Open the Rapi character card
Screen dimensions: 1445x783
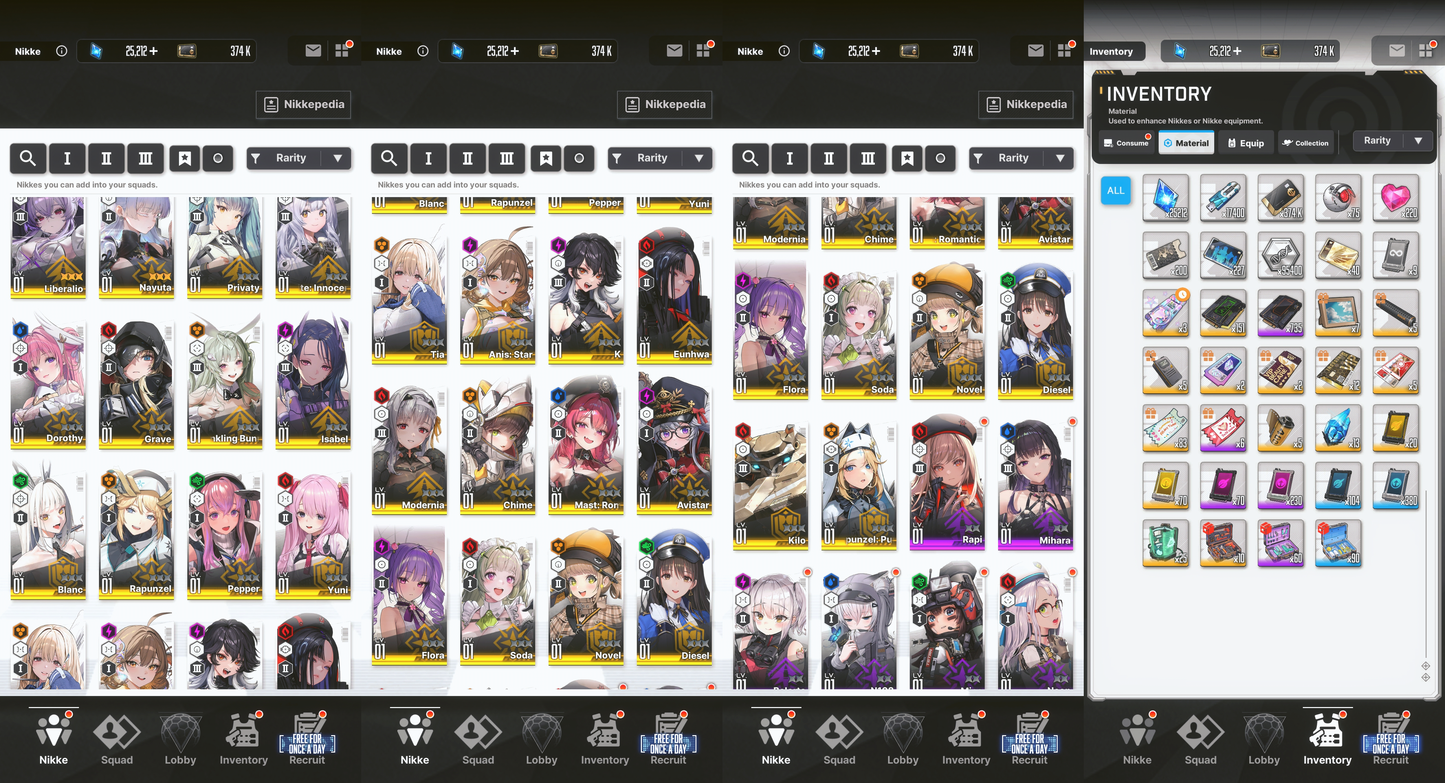(x=948, y=483)
